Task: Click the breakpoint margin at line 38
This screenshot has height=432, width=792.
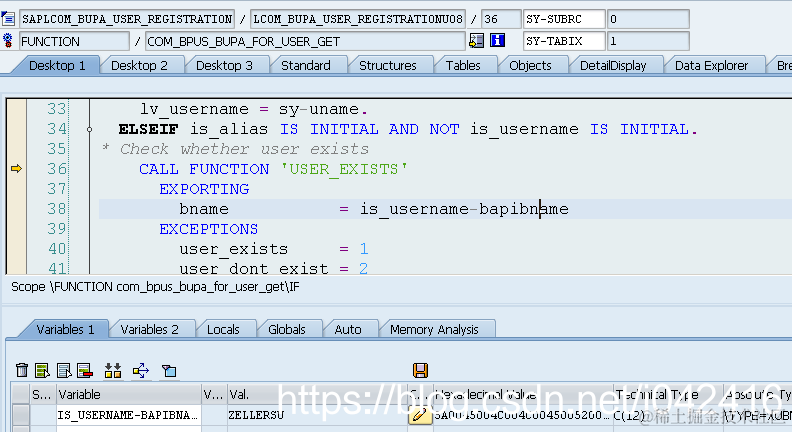Action: pyautogui.click(x=16, y=209)
